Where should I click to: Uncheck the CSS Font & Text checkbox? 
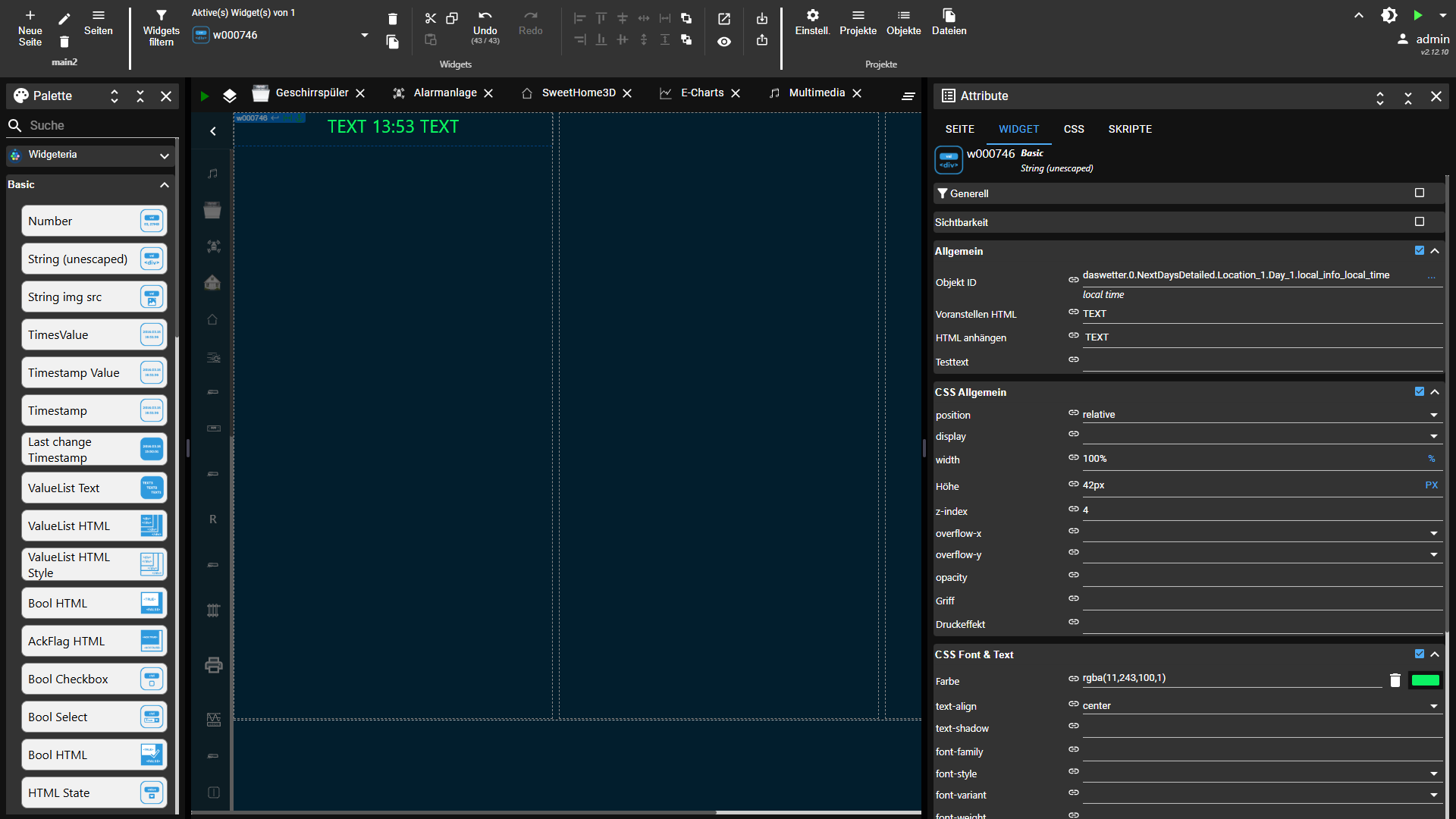1420,654
